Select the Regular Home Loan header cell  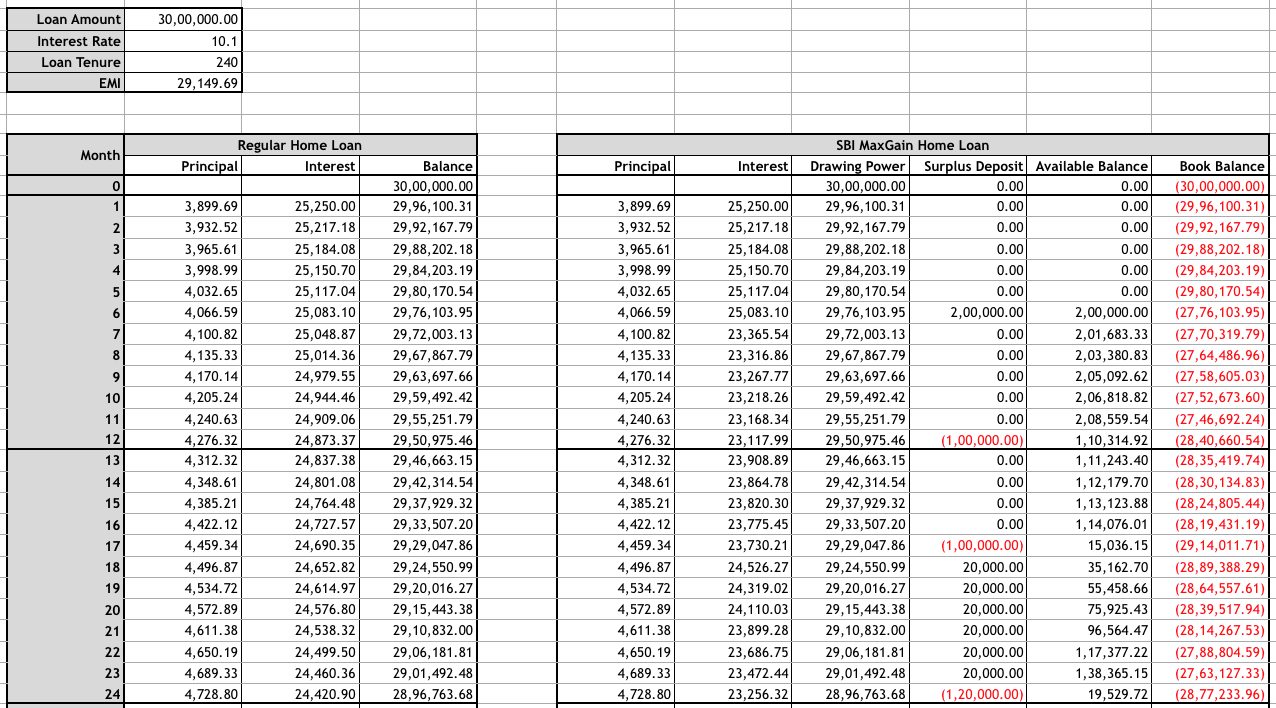pyautogui.click(x=300, y=145)
